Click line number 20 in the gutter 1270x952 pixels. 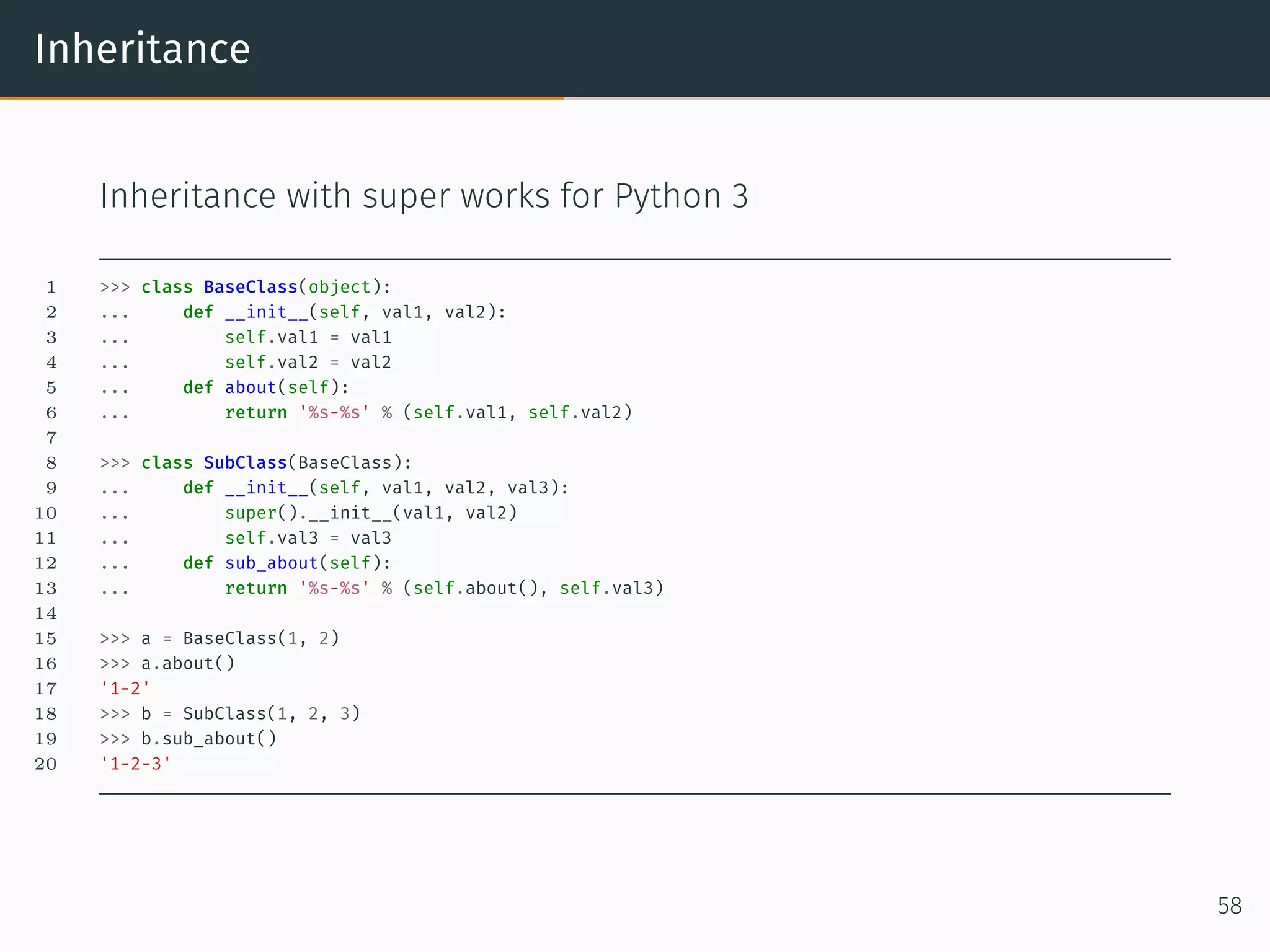point(46,764)
